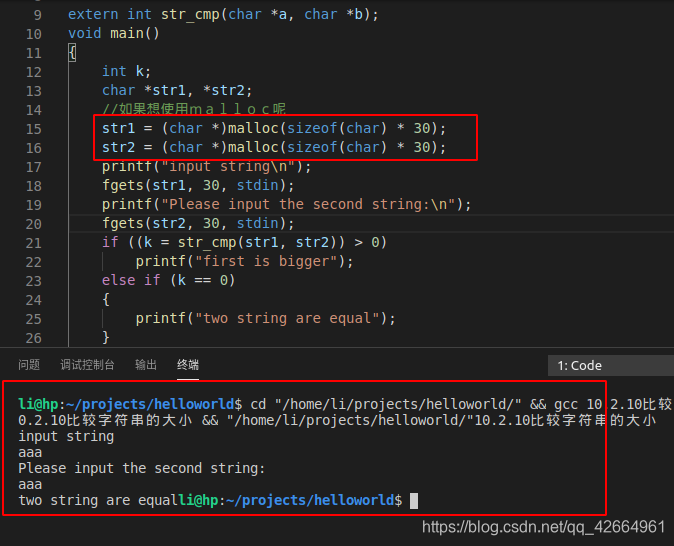The image size is (674, 546).
Task: Switch to the 问题 panel tab
Action: tap(29, 365)
